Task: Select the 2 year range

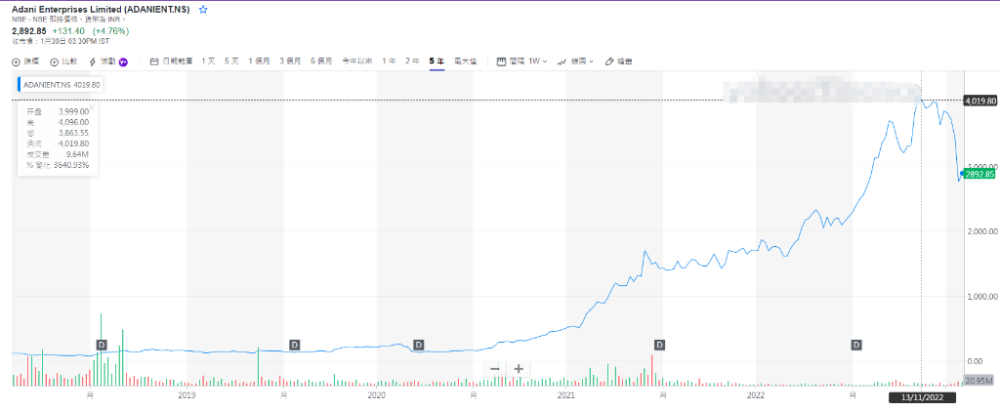Action: pyautogui.click(x=413, y=61)
